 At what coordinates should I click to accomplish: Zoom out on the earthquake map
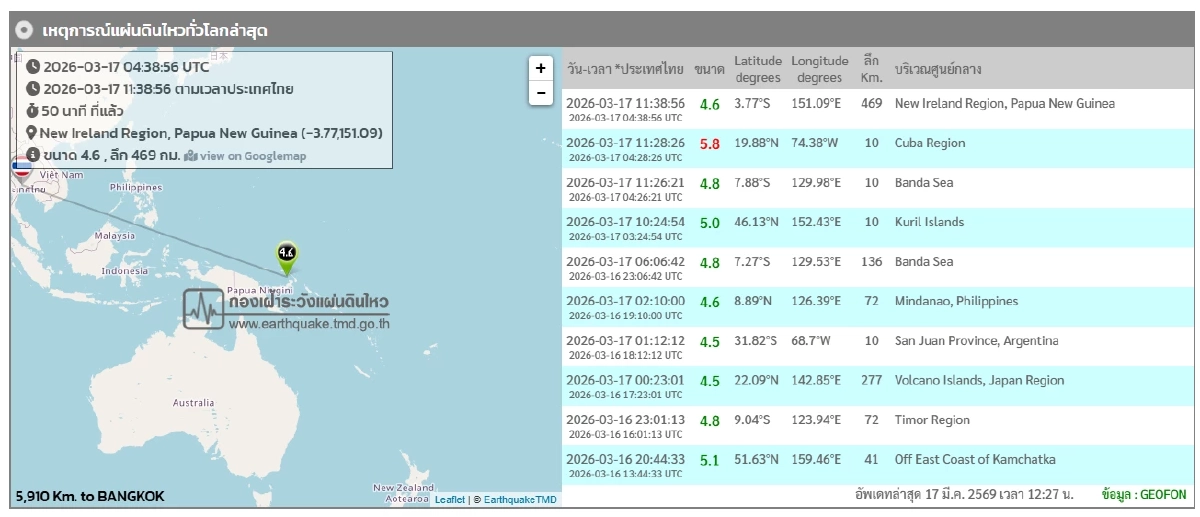[x=540, y=93]
